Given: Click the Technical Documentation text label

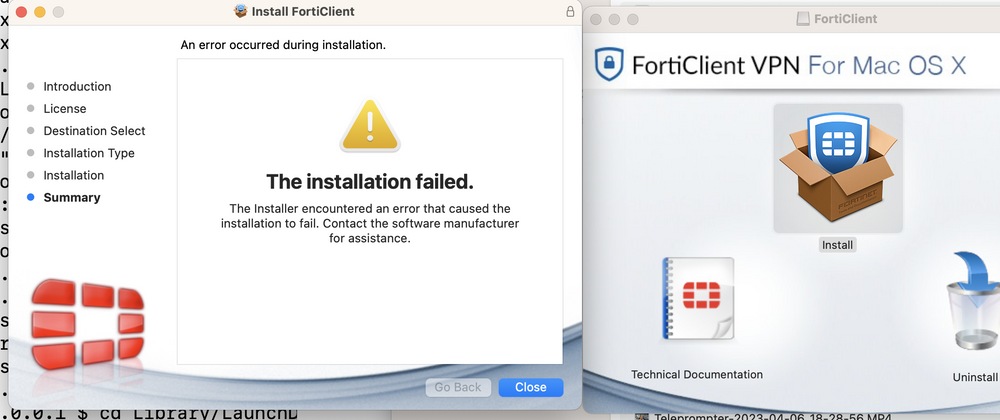Looking at the screenshot, I should 697,375.
